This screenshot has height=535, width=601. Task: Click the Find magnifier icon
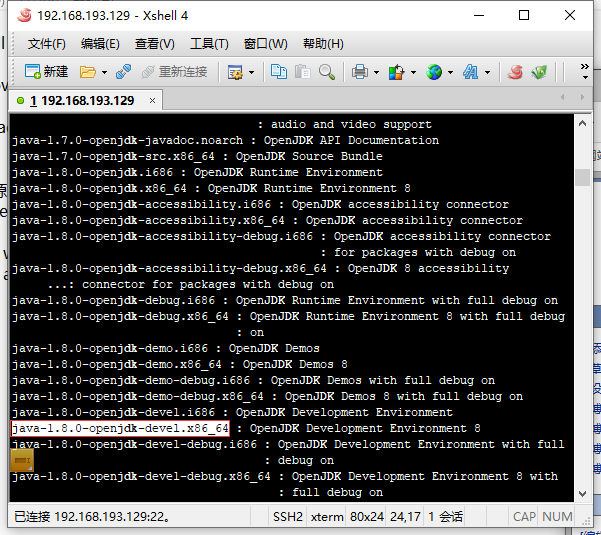(x=327, y=72)
